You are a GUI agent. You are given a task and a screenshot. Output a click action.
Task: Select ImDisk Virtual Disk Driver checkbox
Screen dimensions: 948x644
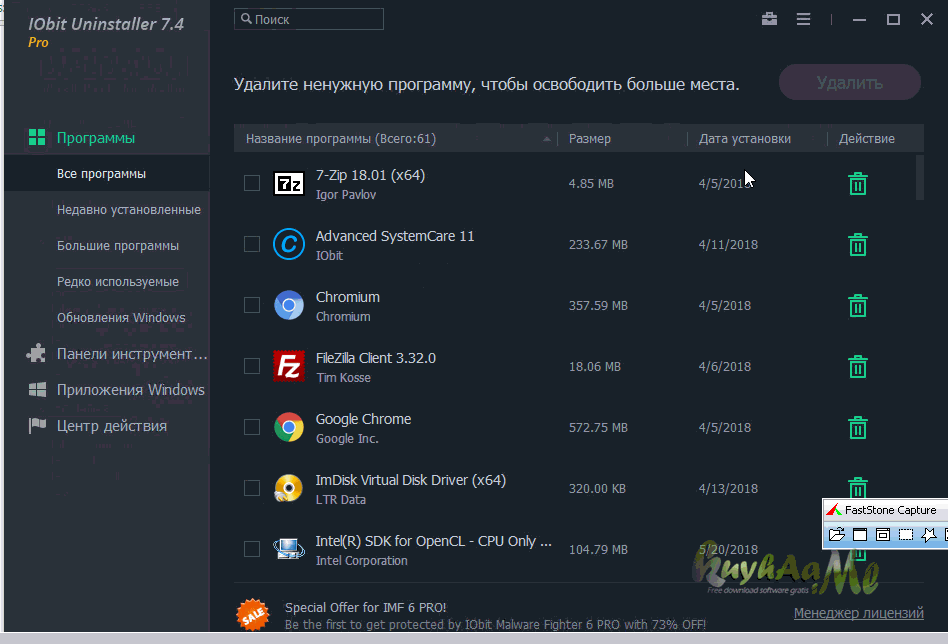(x=252, y=489)
